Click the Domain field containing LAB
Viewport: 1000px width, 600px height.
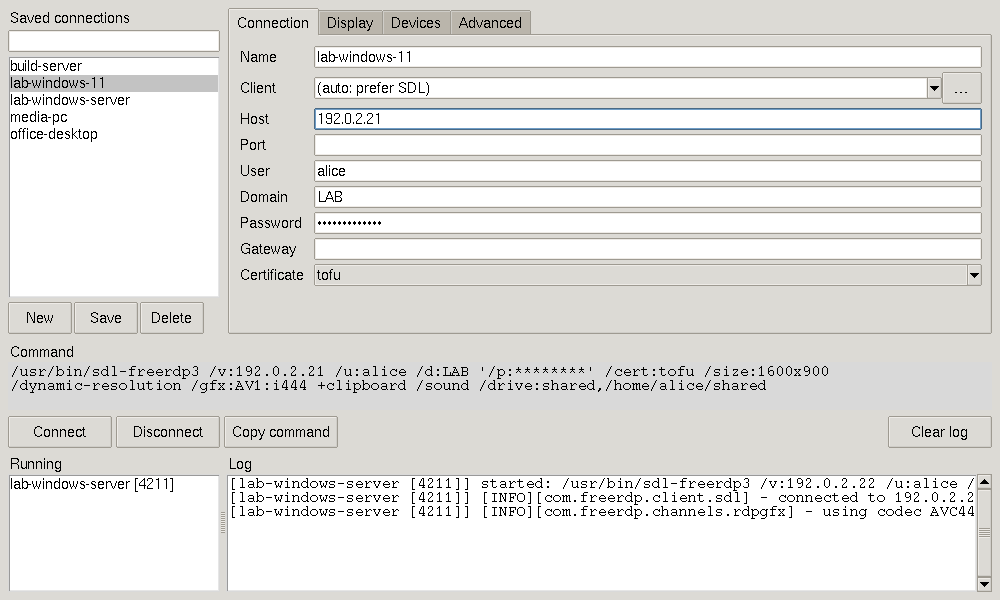(647, 197)
